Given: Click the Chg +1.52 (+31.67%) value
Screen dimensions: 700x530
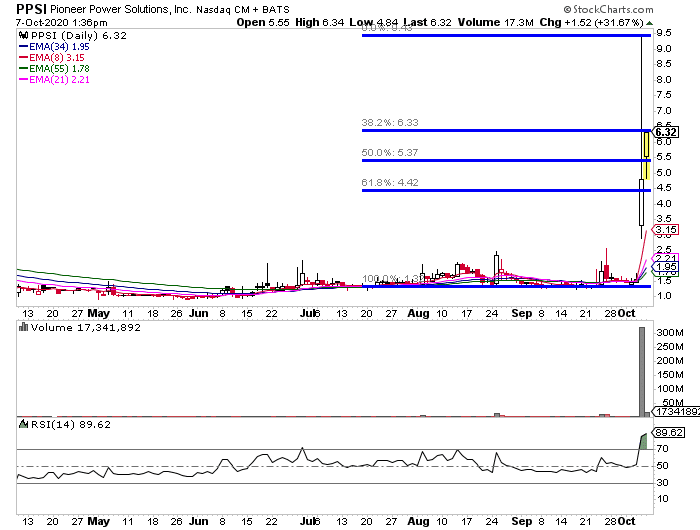Looking at the screenshot, I should point(592,22).
